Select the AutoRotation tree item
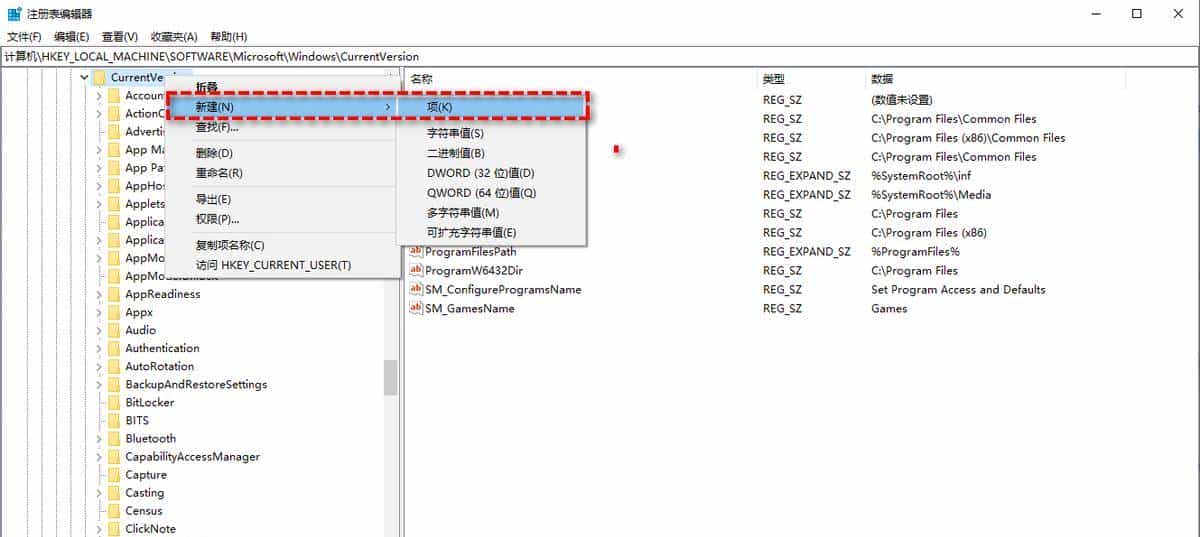Image resolution: width=1200 pixels, height=537 pixels. click(160, 366)
